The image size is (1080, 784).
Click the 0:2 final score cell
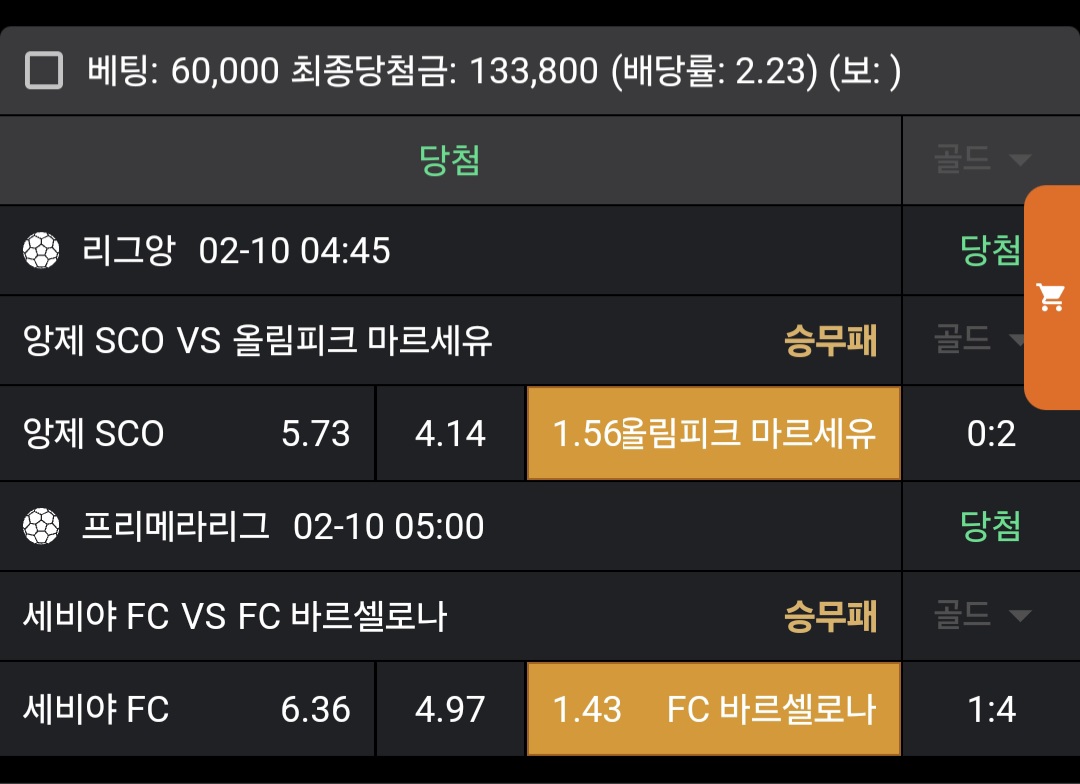pos(991,434)
